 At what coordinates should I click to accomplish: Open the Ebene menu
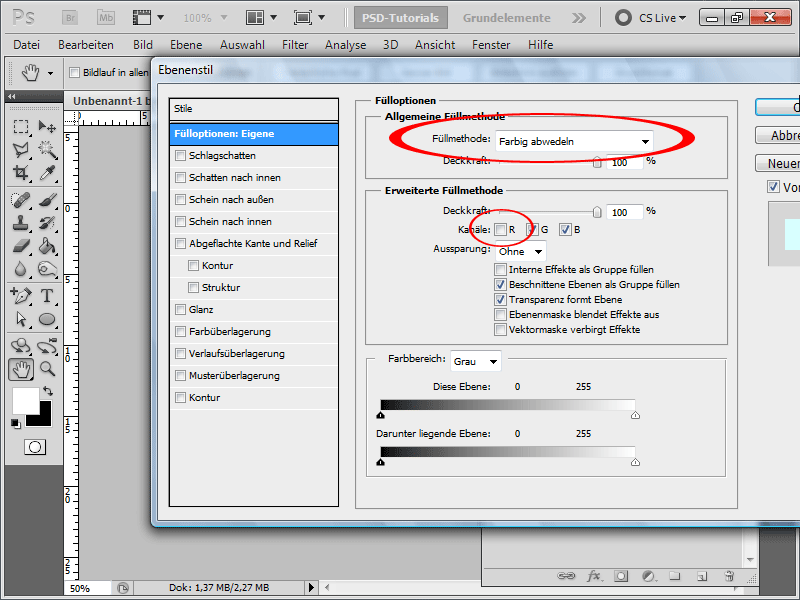point(186,45)
